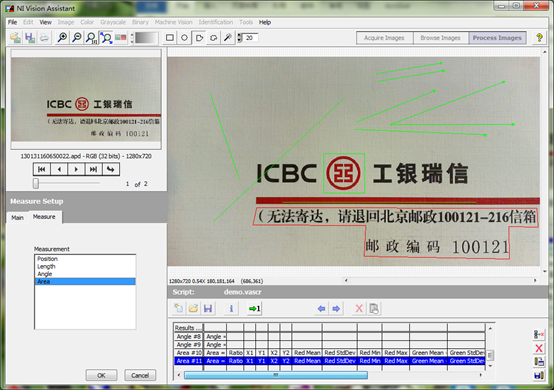
Task: Click the Run Once green arrow
Action: click(254, 308)
